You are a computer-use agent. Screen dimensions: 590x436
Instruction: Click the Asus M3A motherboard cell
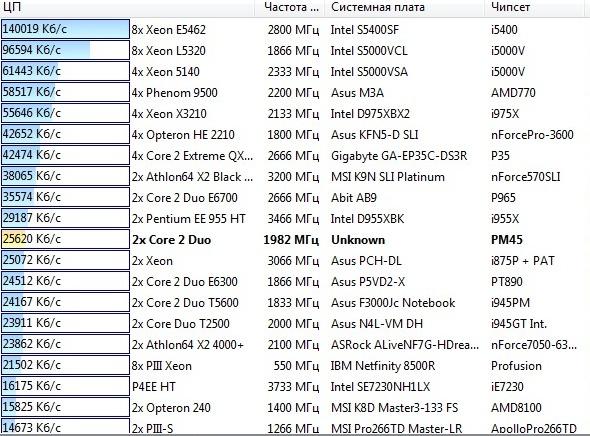tap(357, 93)
